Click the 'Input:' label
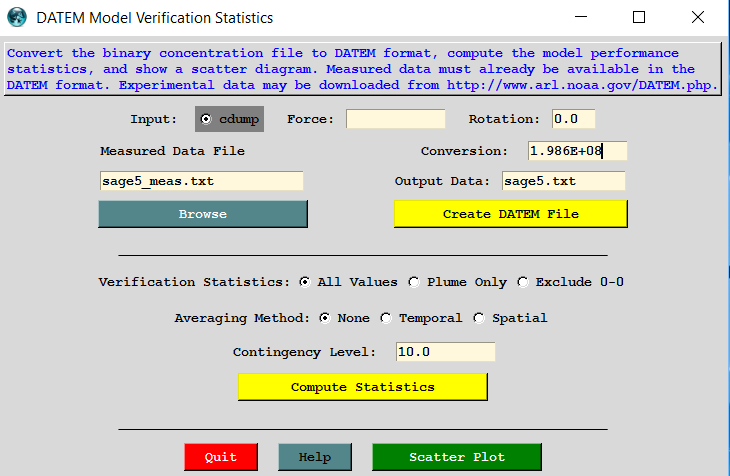Screen dimensions: 730x476 pyautogui.click(x=154, y=119)
